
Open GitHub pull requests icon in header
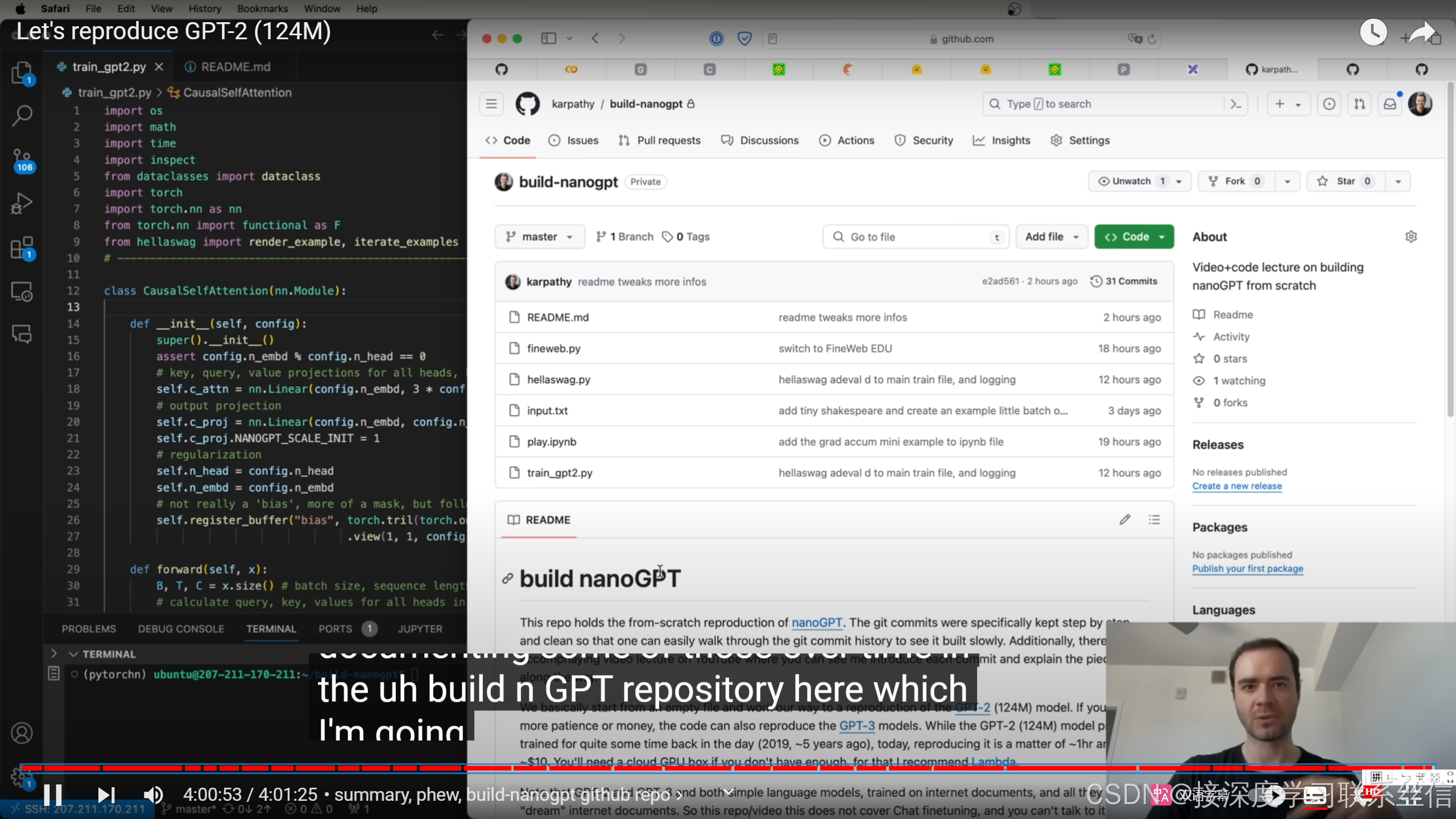(1359, 104)
